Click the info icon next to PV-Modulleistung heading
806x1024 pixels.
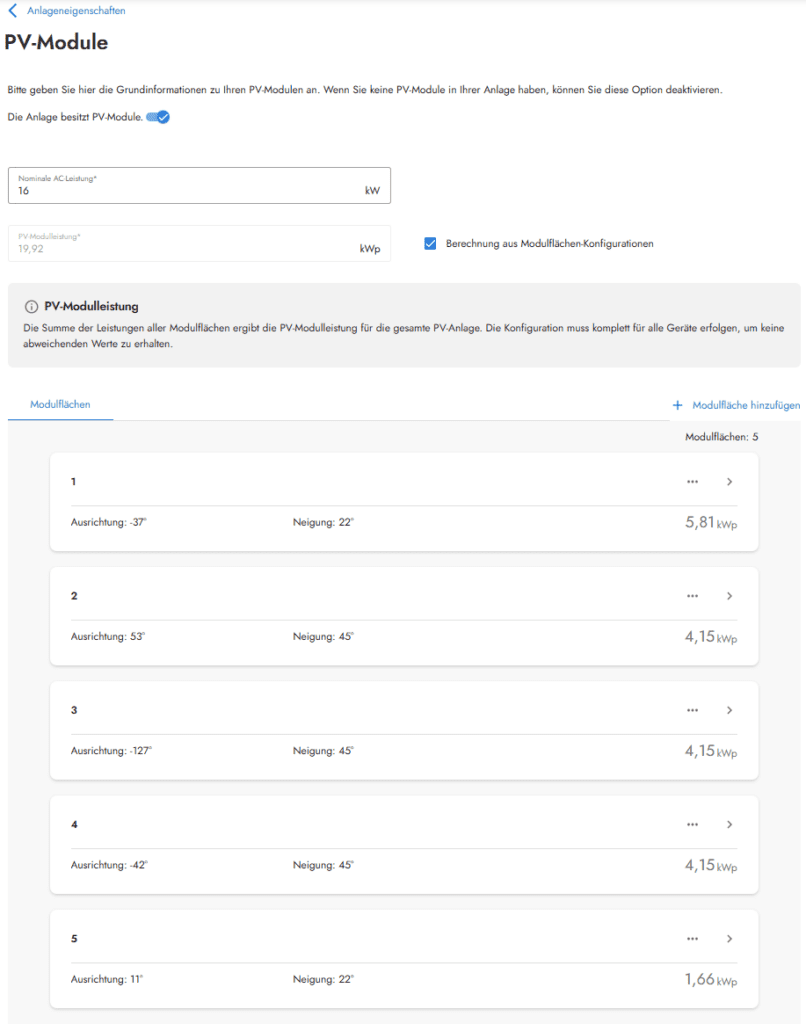[31, 306]
